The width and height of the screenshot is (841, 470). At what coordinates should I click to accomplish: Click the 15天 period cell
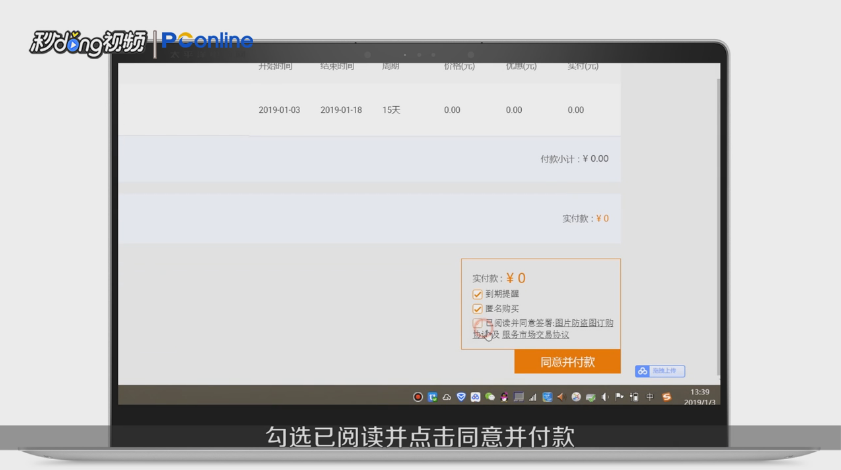391,110
